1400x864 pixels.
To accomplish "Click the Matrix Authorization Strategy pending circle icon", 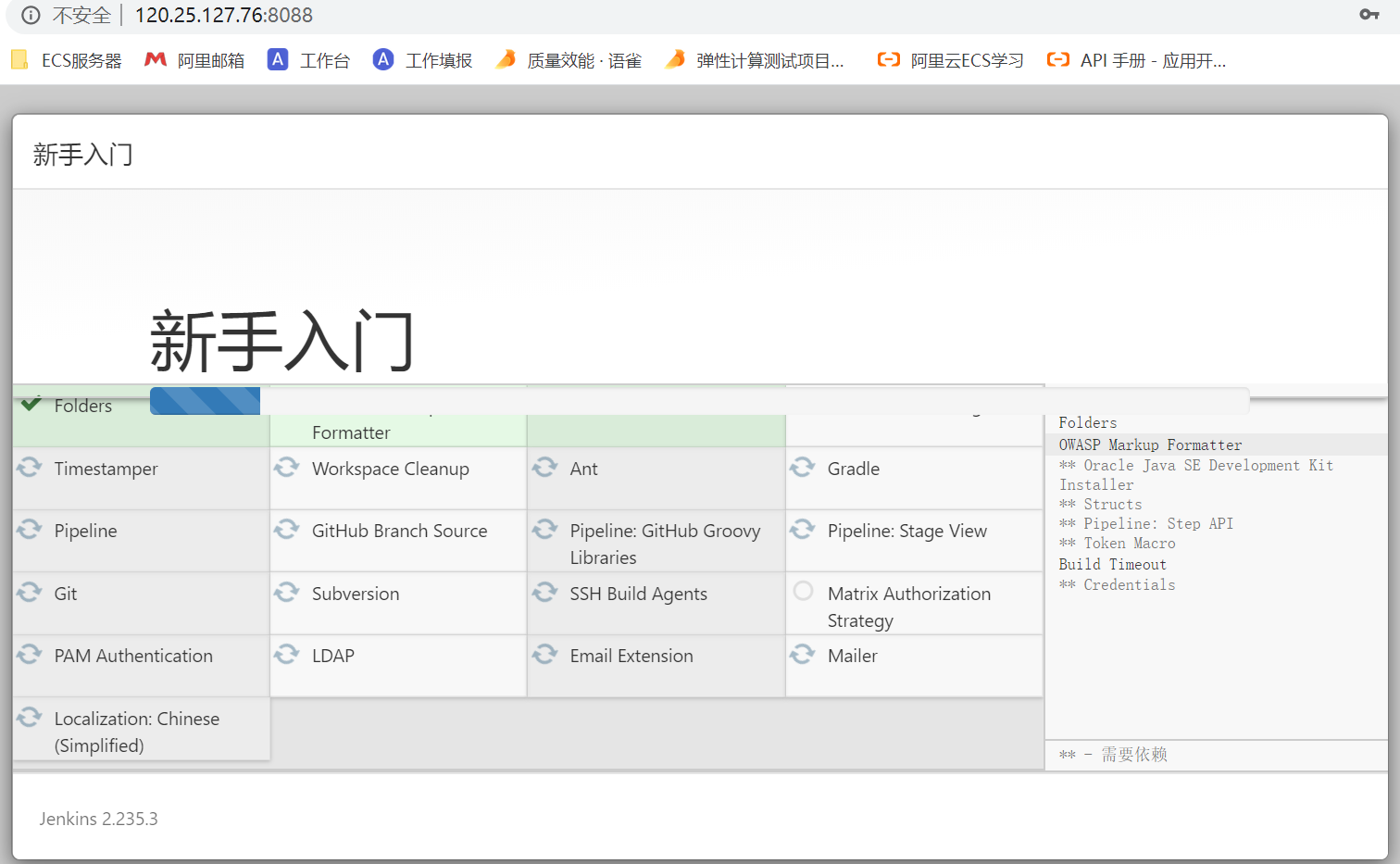I will (x=804, y=590).
